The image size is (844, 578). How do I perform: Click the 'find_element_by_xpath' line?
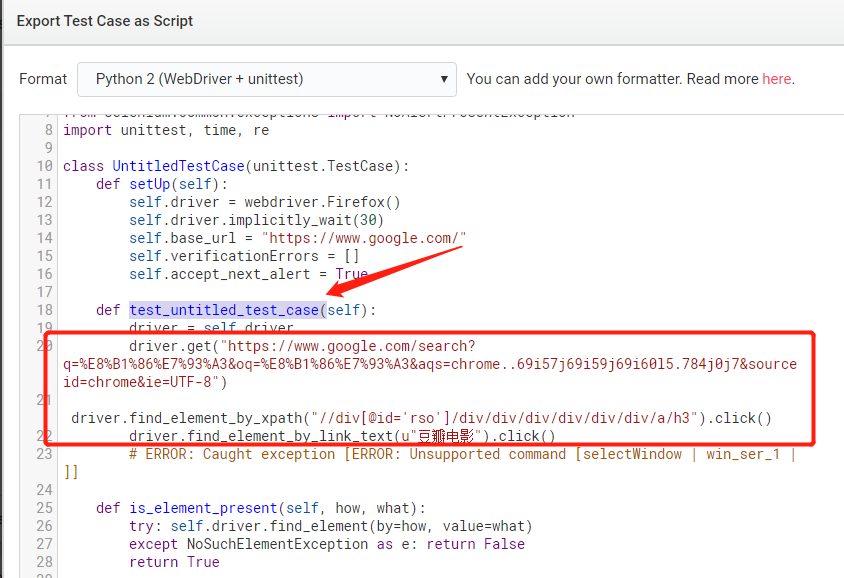pos(421,418)
